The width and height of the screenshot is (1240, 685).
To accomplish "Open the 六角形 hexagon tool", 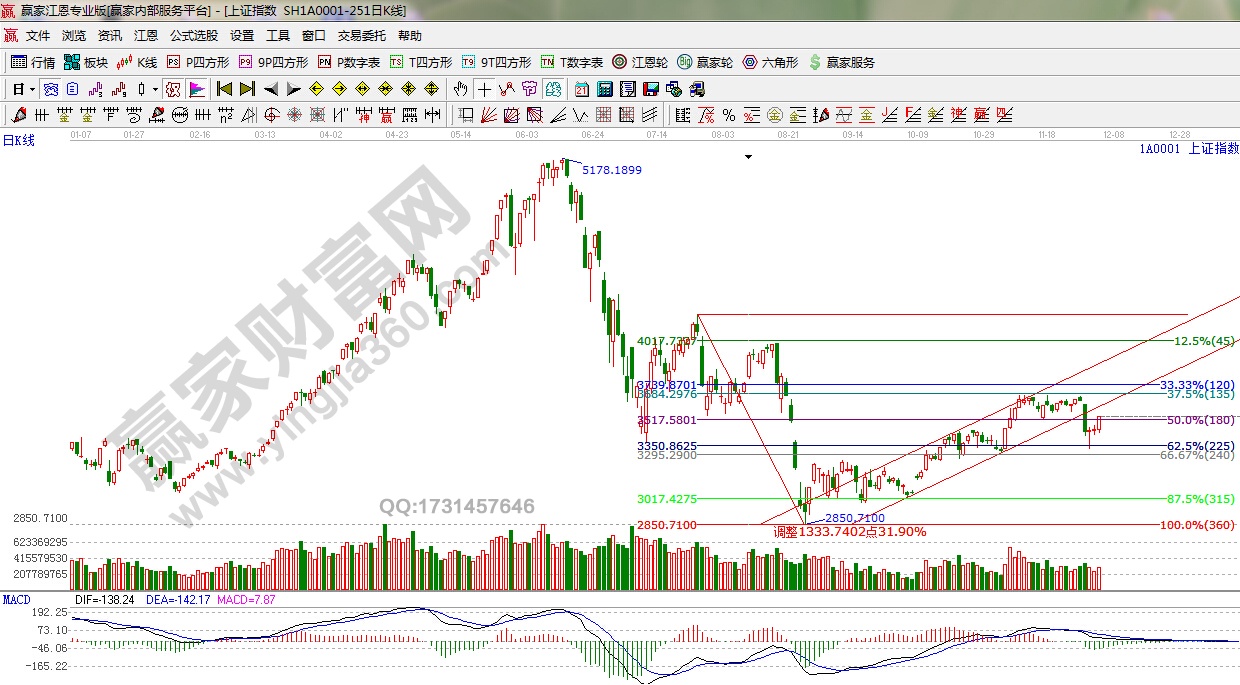I will click(770, 62).
